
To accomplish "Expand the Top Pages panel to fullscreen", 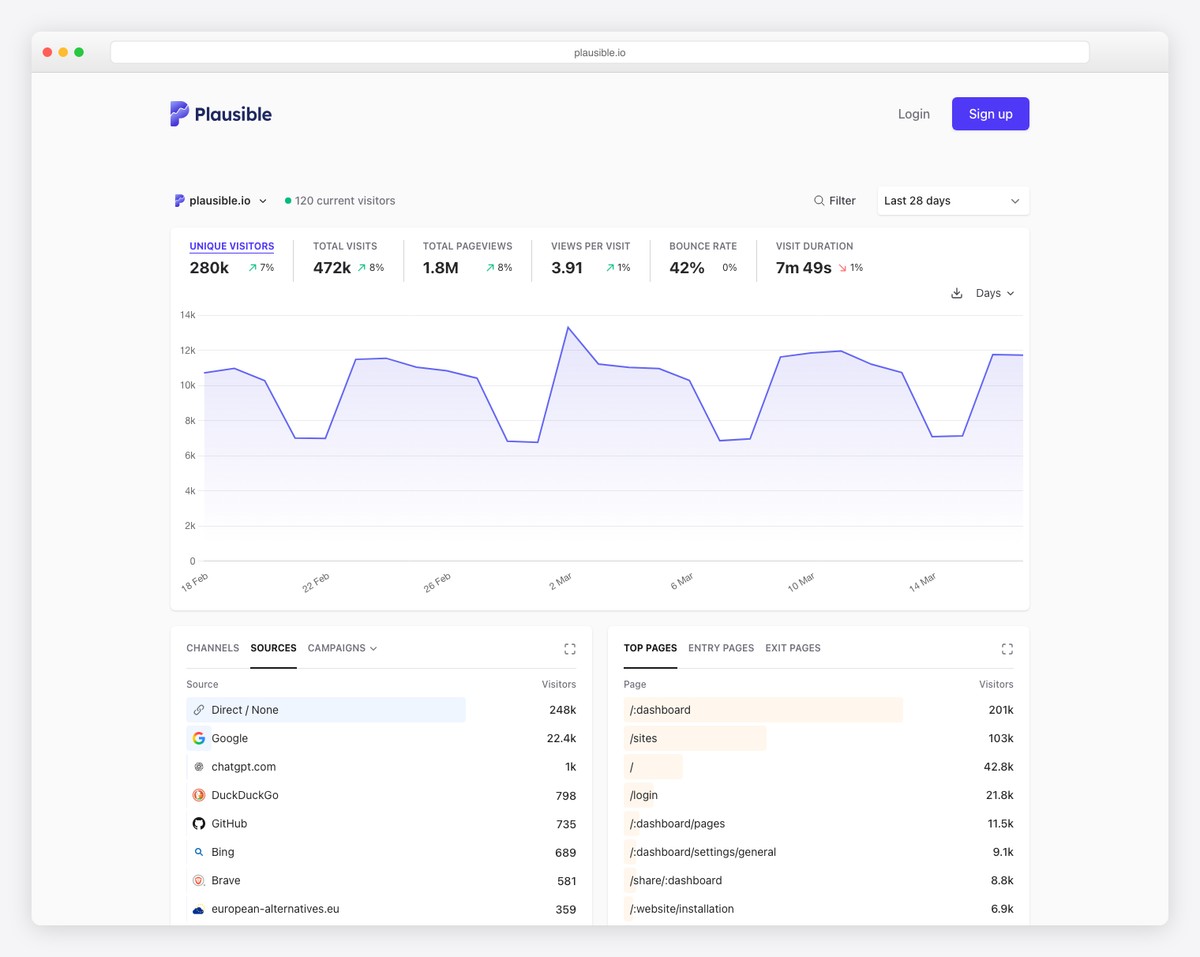I will click(x=1007, y=648).
